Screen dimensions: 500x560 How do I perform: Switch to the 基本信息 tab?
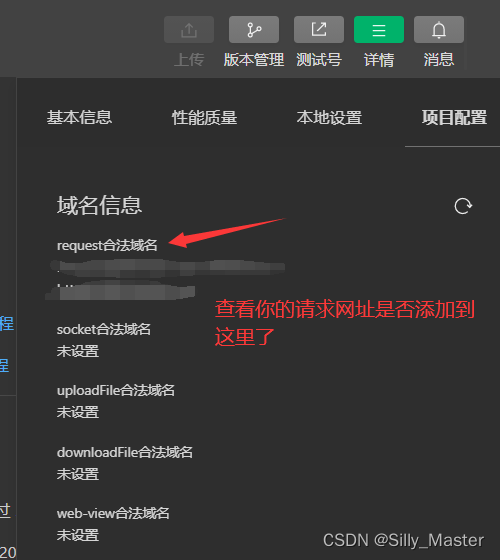tap(79, 118)
